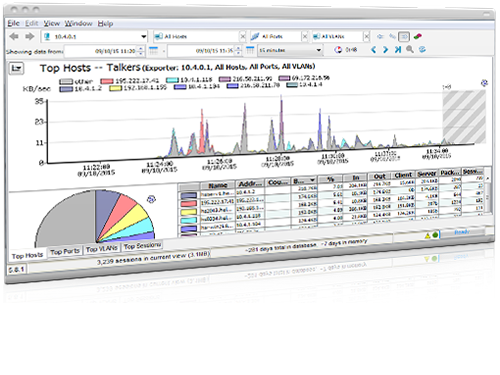Viewport: 500px width, 375px height.
Task: Click the start date field 09/10/15 11:20
Action: click(101, 51)
